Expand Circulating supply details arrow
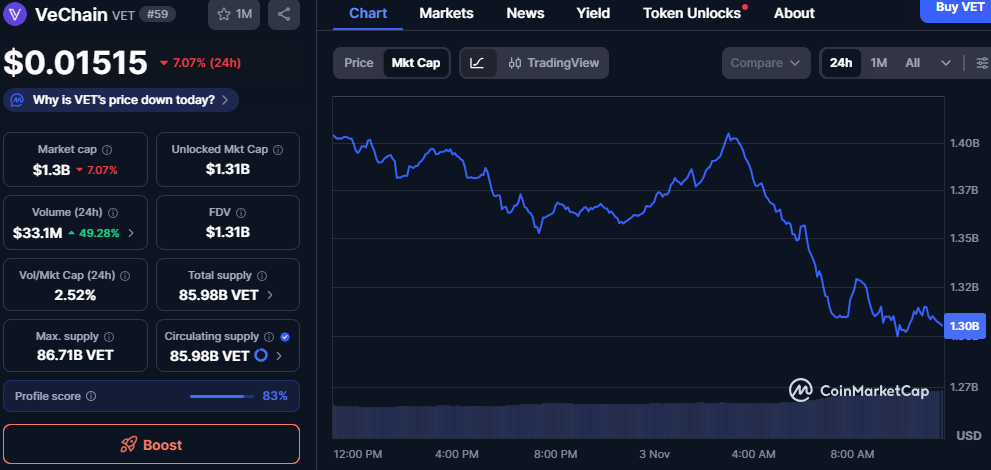 pos(279,356)
